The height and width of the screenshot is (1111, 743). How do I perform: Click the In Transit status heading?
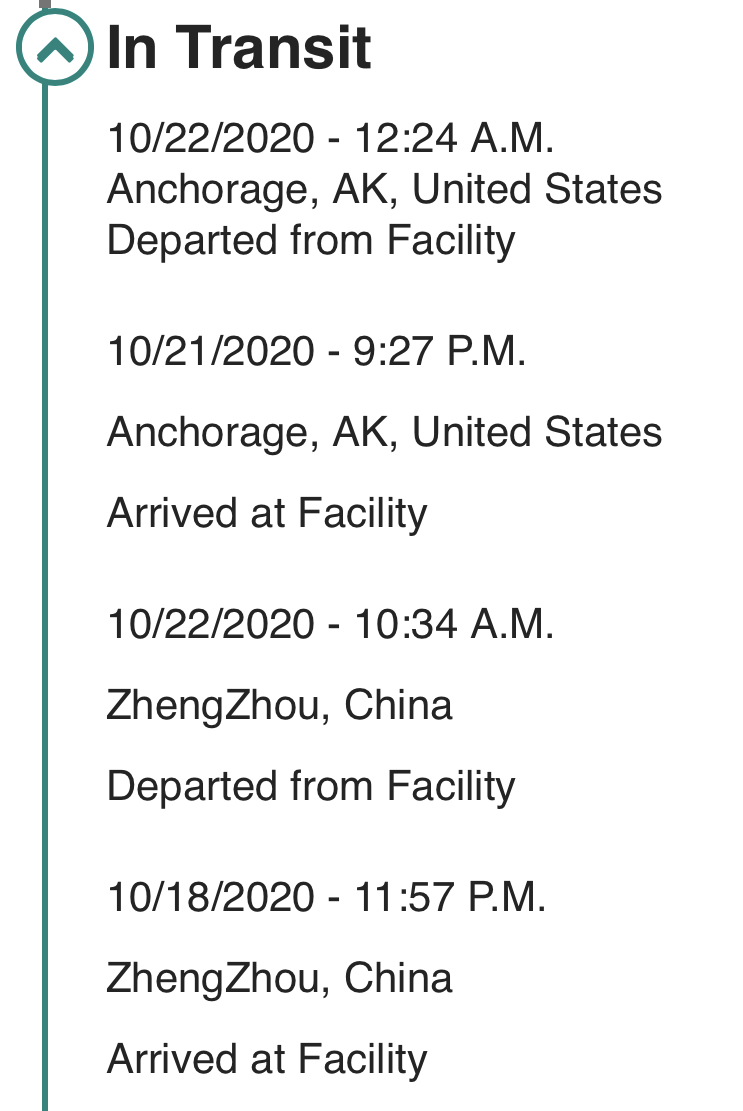pyautogui.click(x=239, y=47)
